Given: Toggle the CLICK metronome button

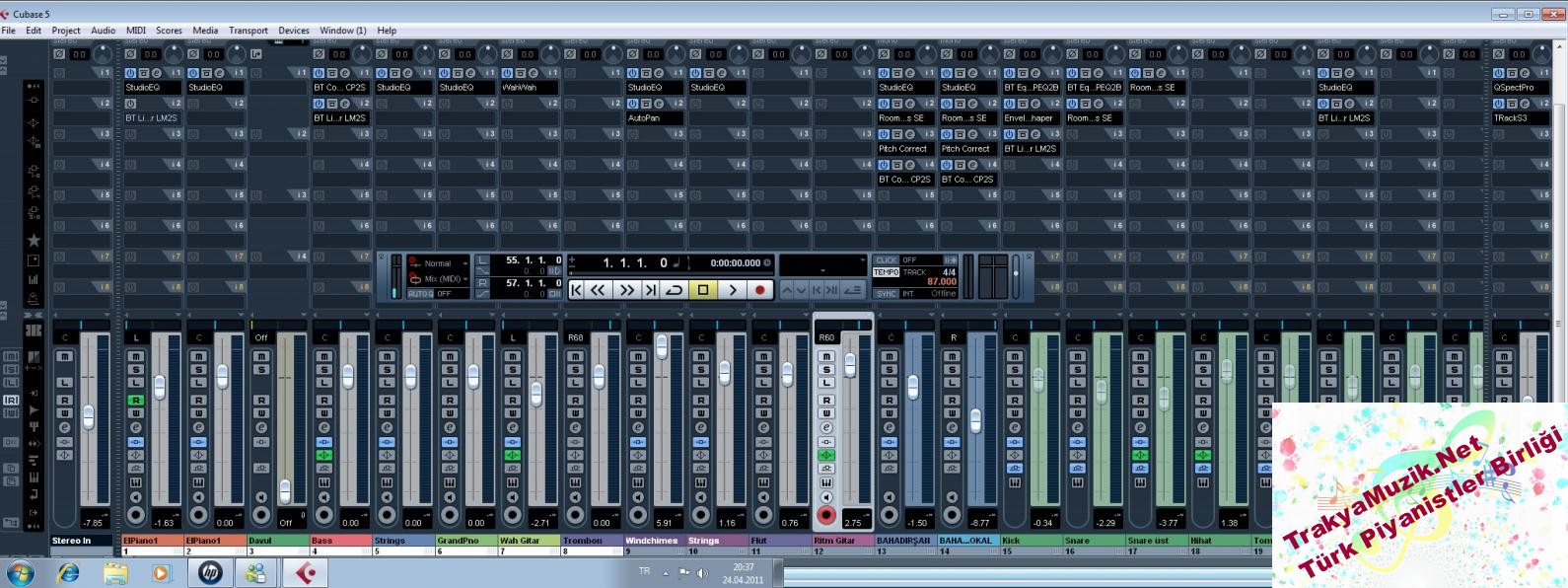Looking at the screenshot, I should click(x=886, y=260).
